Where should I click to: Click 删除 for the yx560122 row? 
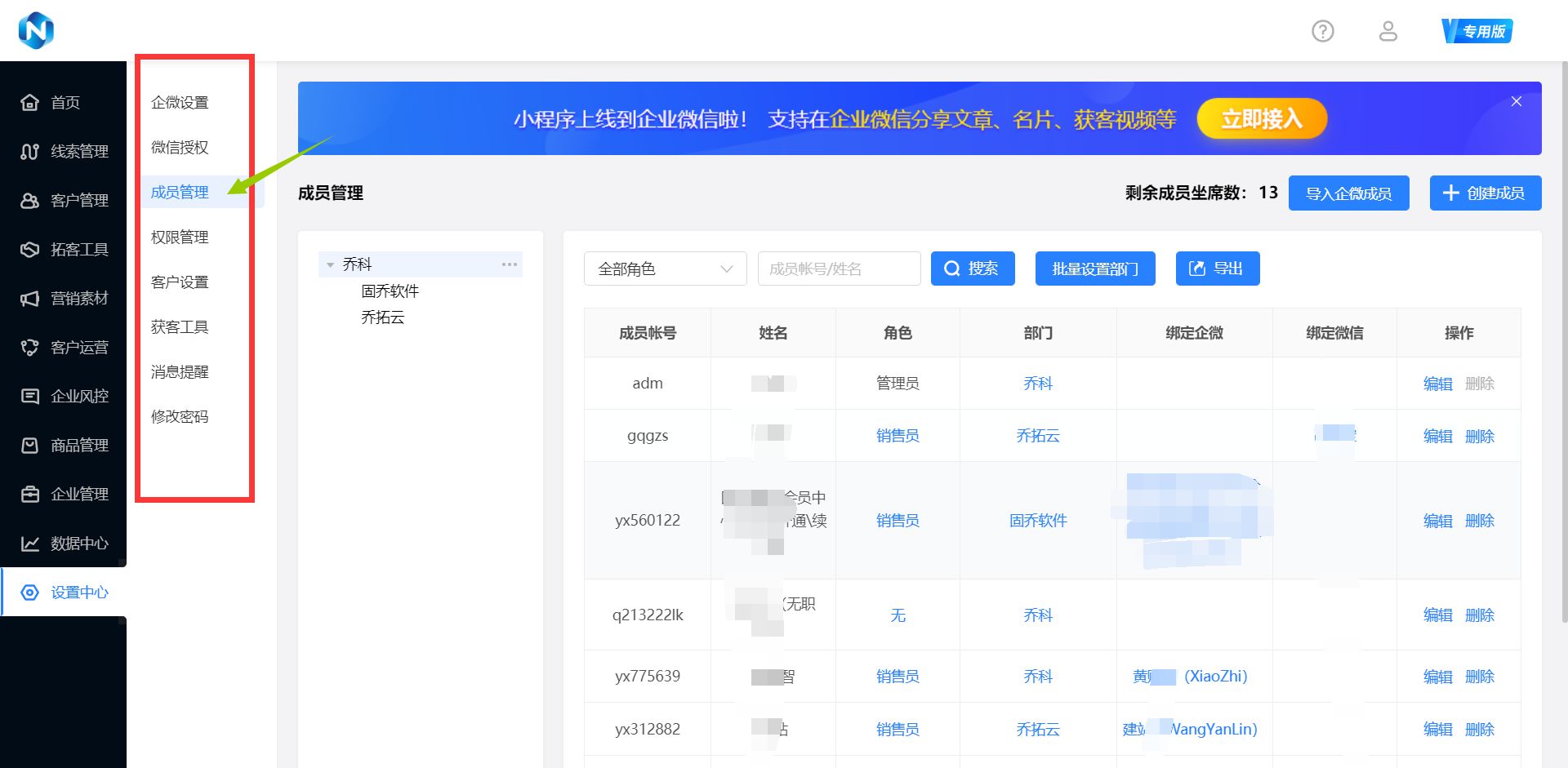1479,521
